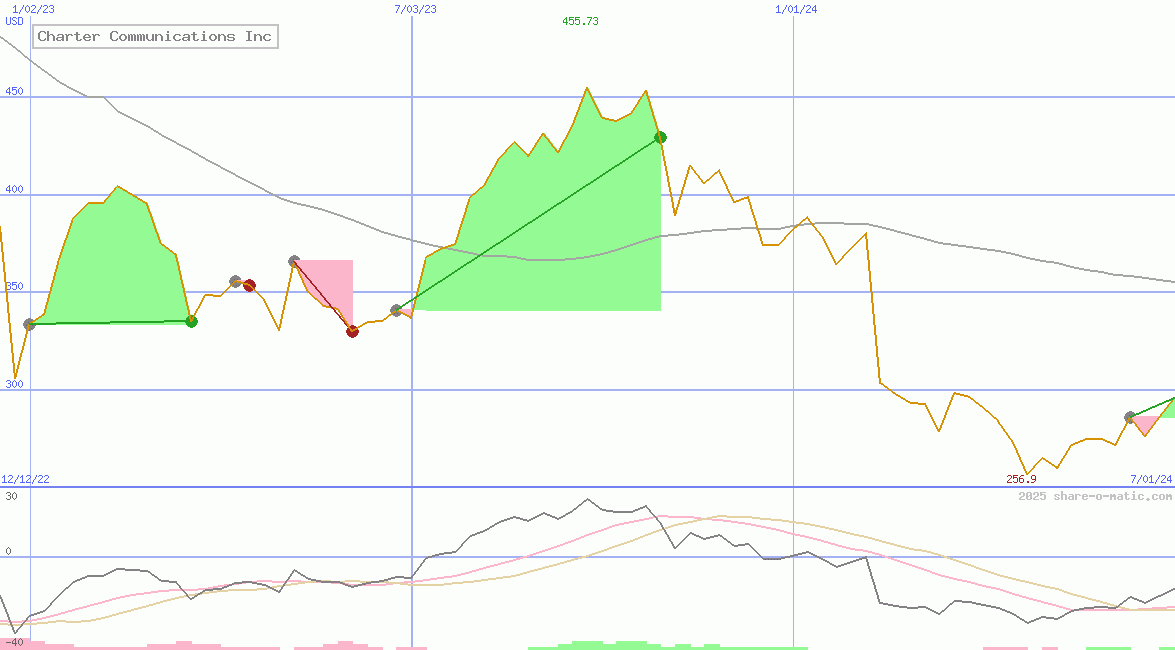The width and height of the screenshot is (1175, 650).
Task: Select the small gray marker beside the red dot pair
Action: coord(236,280)
